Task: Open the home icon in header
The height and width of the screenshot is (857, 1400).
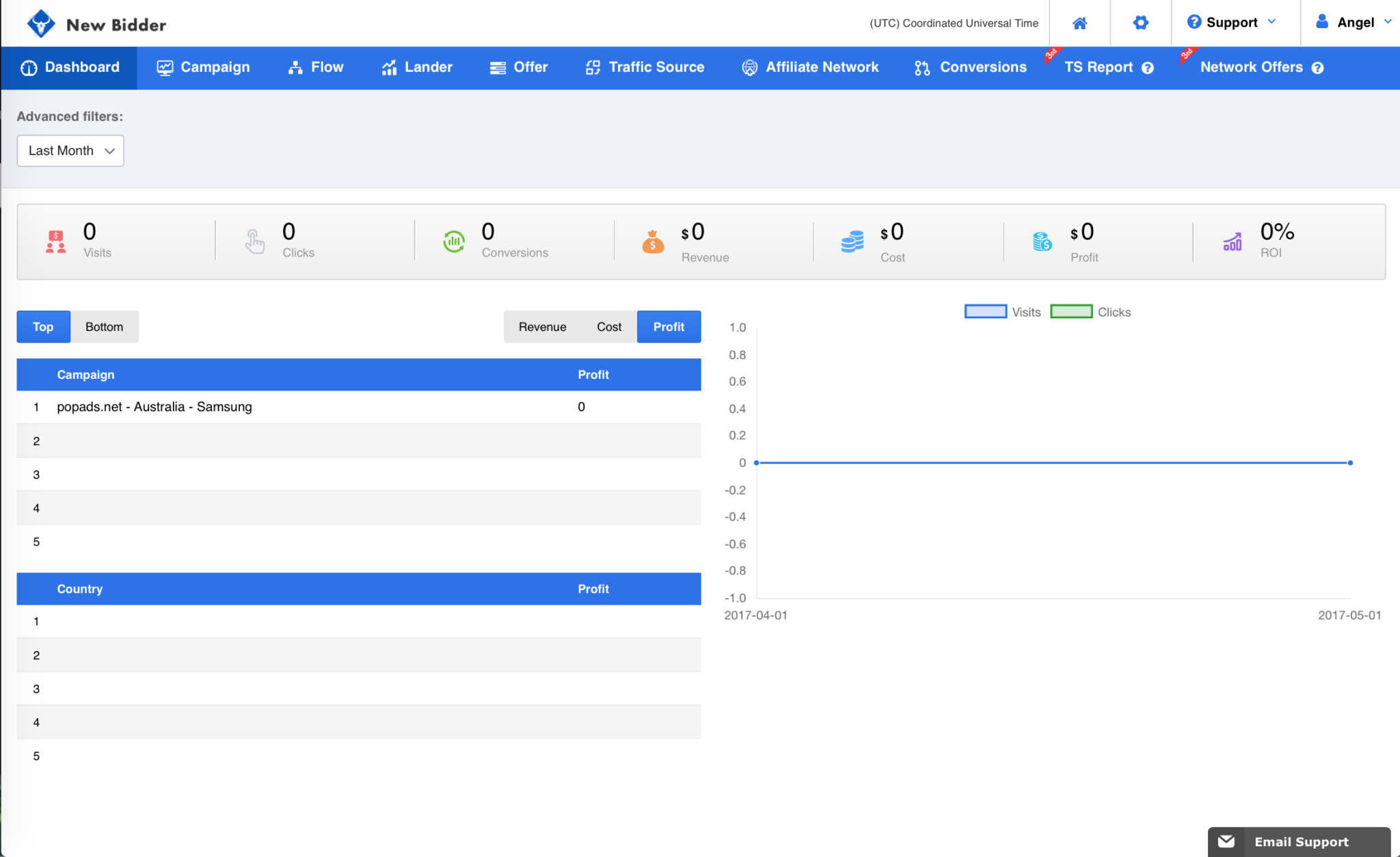Action: pos(1079,23)
